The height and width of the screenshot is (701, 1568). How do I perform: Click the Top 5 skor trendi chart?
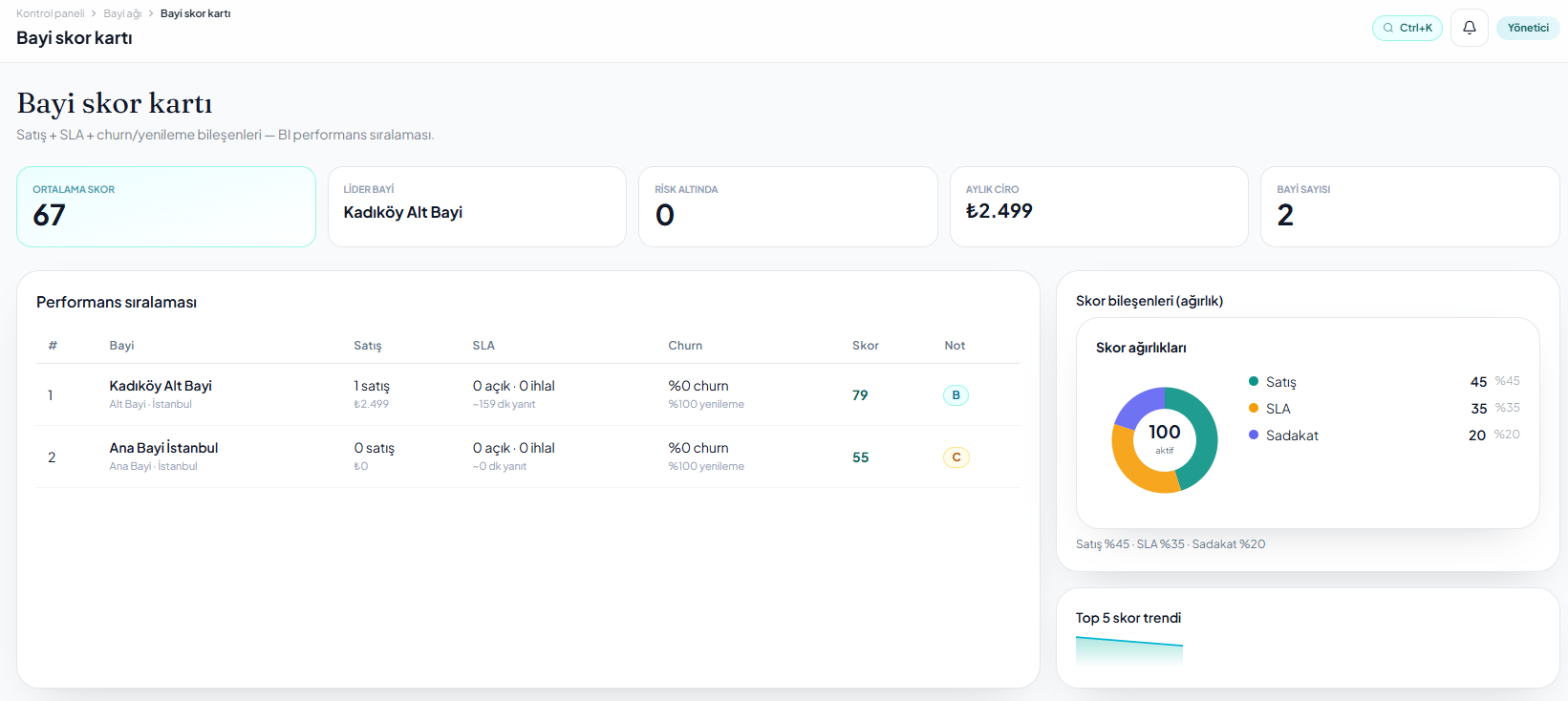coord(1129,651)
